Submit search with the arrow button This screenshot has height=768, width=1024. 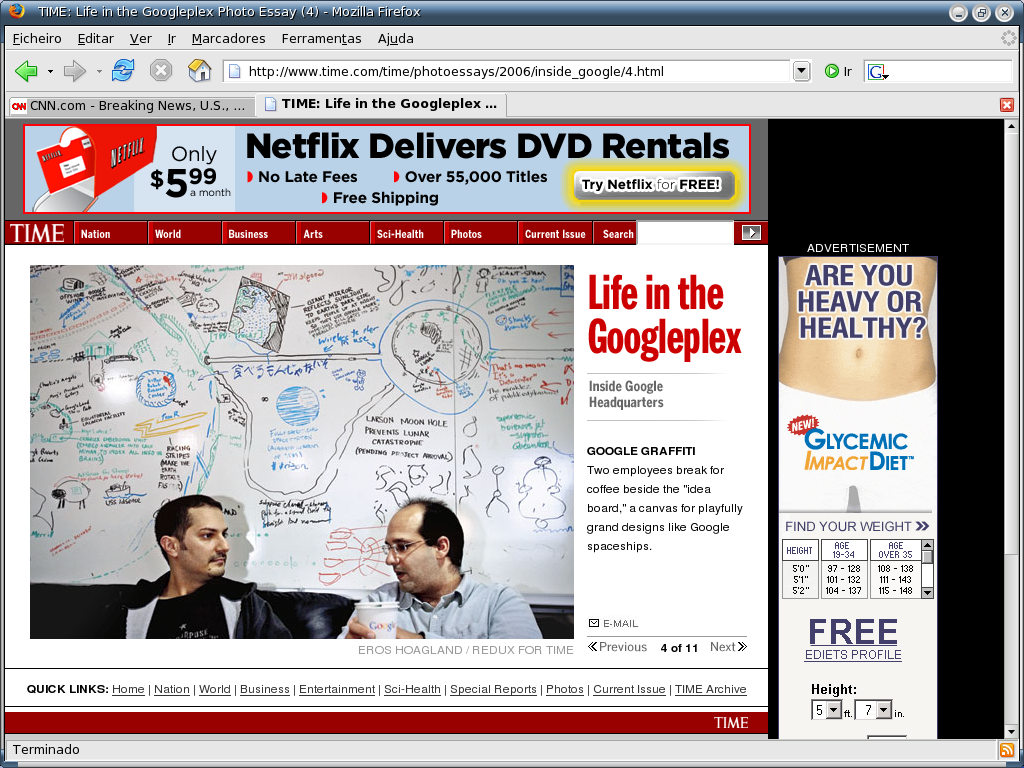(x=751, y=232)
